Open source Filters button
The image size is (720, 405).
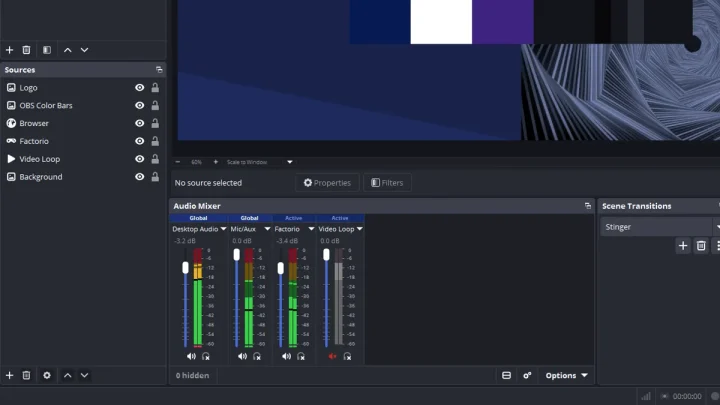pyautogui.click(x=387, y=183)
